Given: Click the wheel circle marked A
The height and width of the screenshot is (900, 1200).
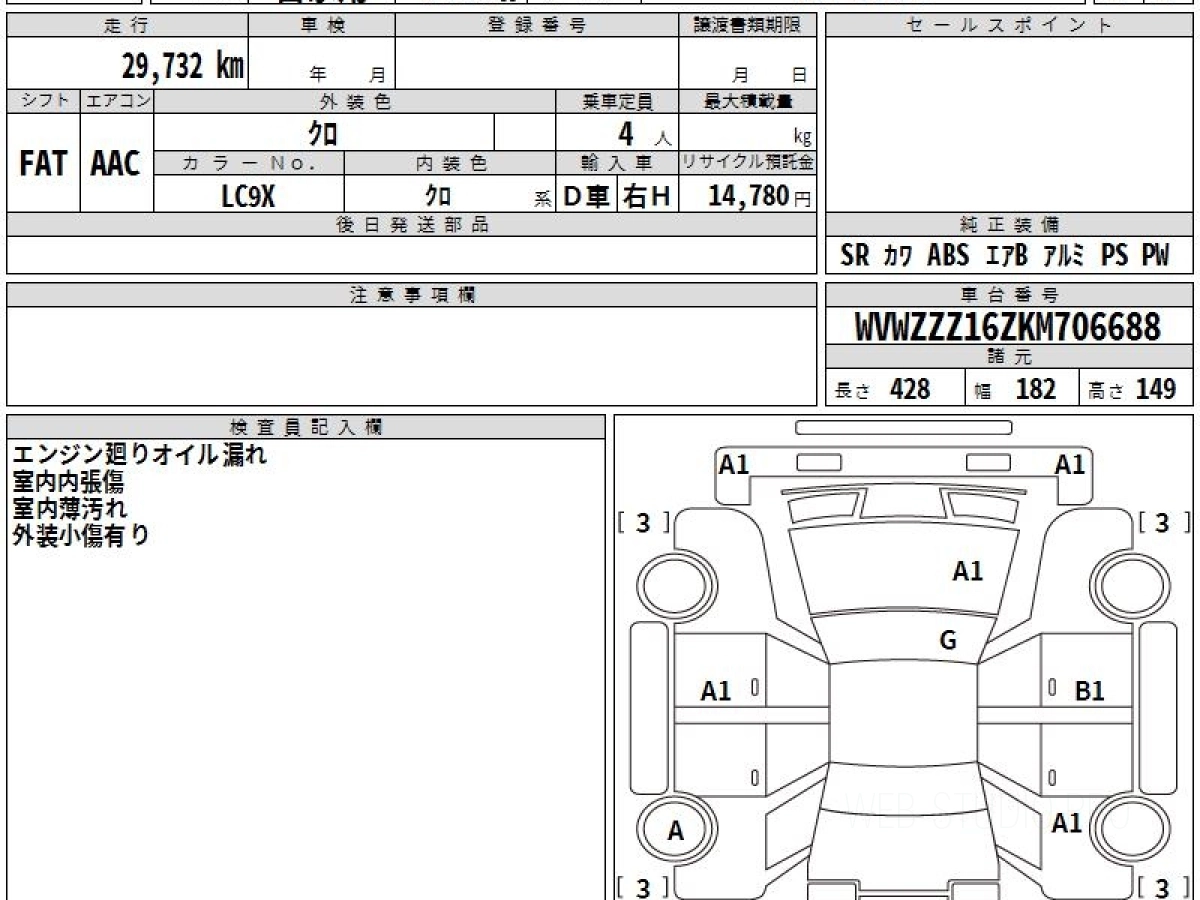Looking at the screenshot, I should point(676,831).
